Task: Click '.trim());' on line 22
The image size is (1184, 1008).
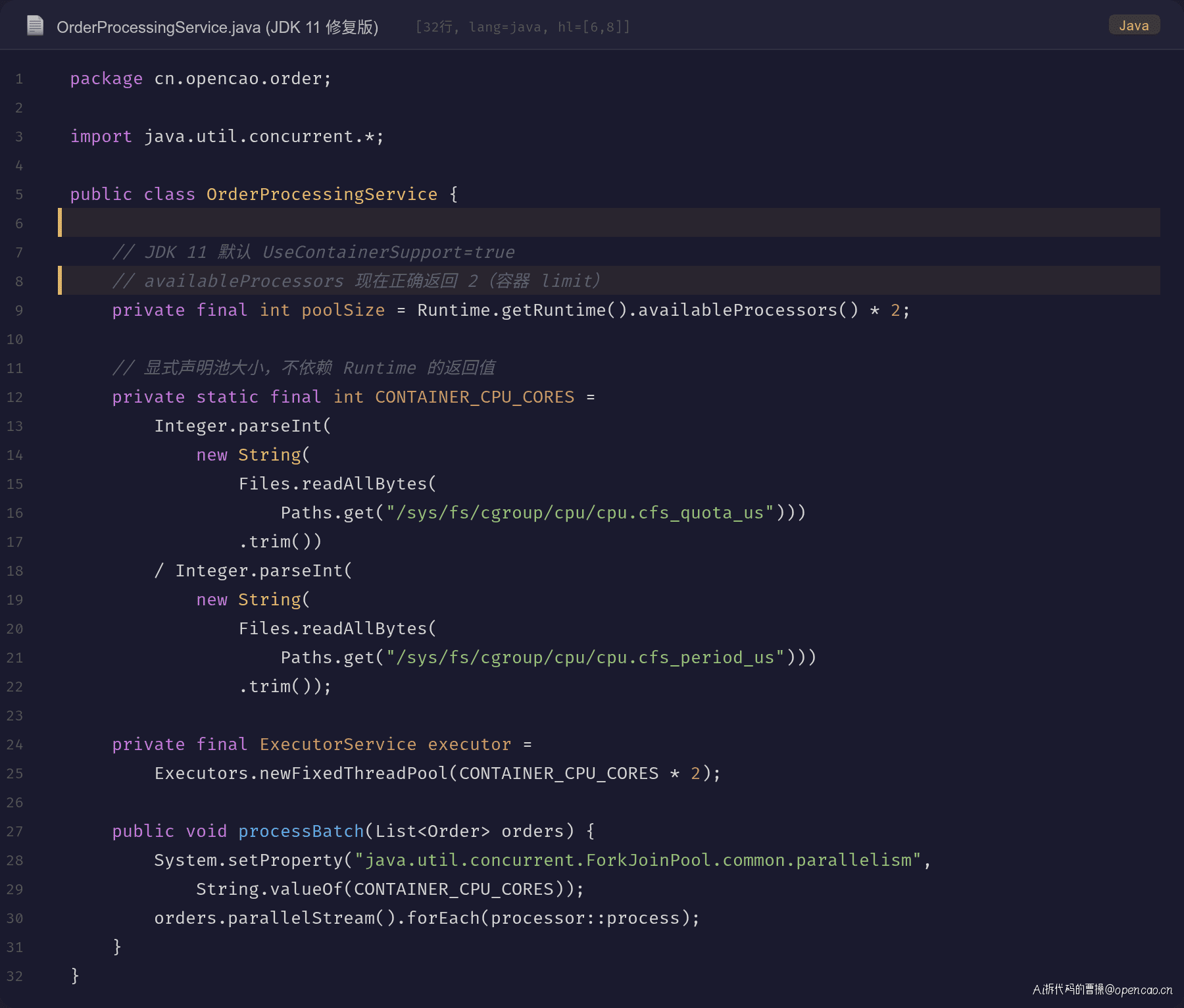Action: click(285, 687)
